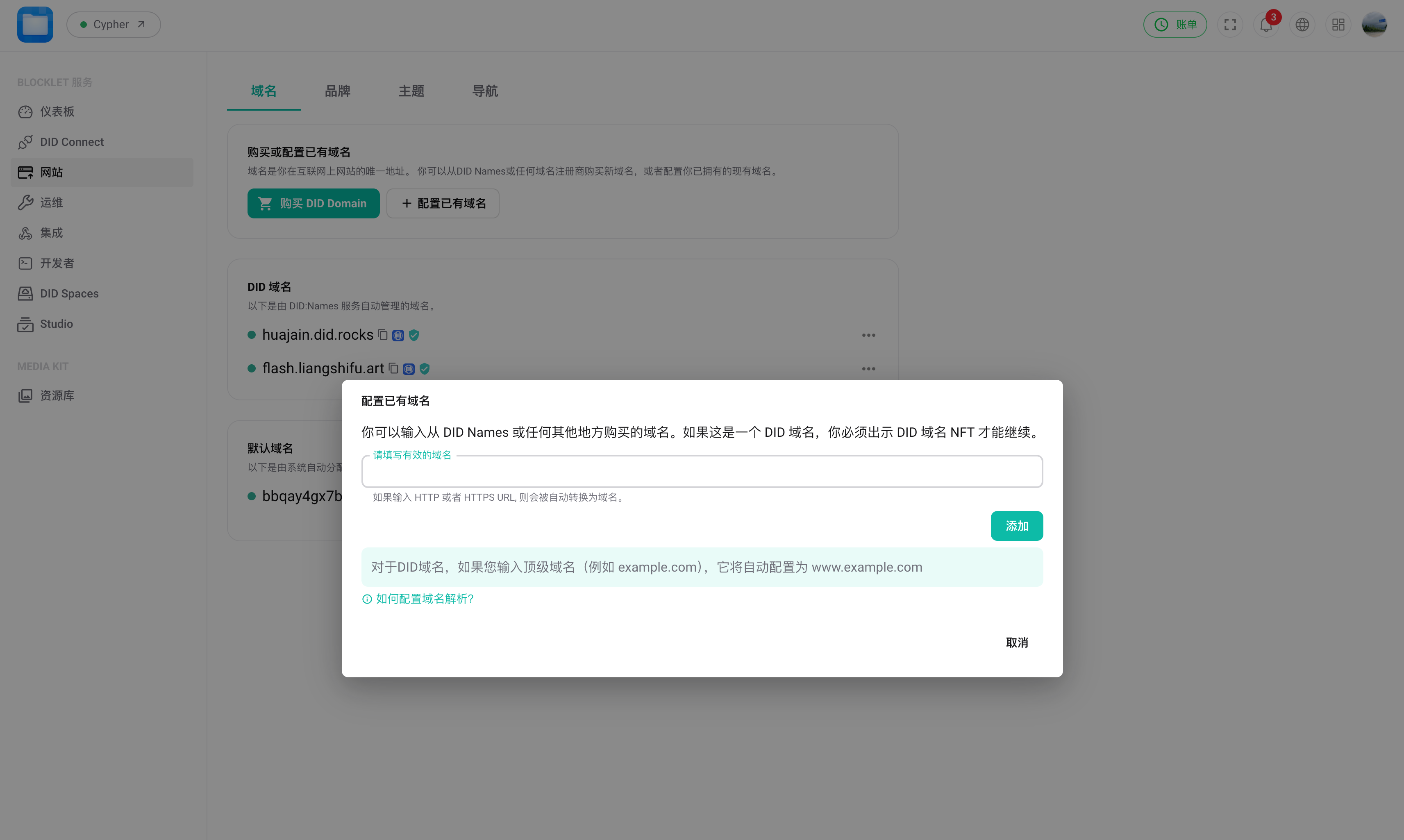
Task: Open more options for huajain.did.rocks
Action: (x=868, y=335)
